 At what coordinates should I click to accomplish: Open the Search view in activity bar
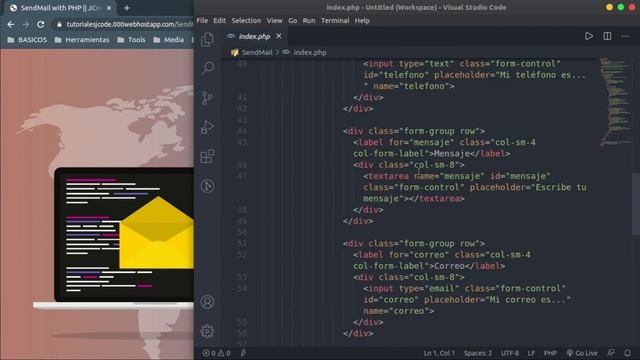207,68
